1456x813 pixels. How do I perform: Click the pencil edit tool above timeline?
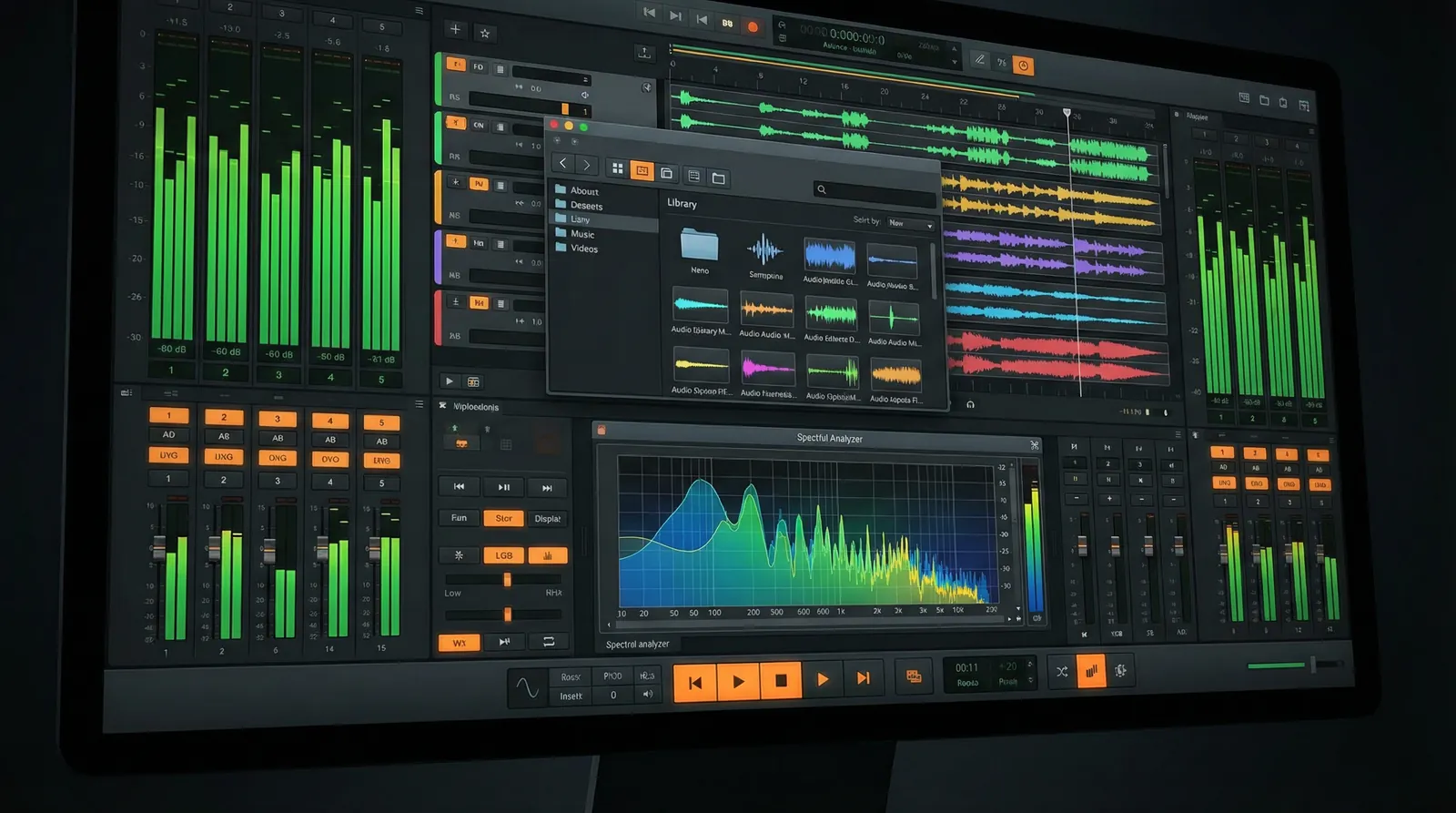979,60
